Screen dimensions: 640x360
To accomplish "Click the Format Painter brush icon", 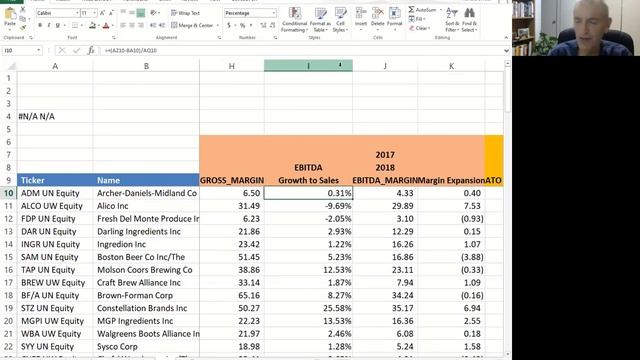I will tap(23, 27).
